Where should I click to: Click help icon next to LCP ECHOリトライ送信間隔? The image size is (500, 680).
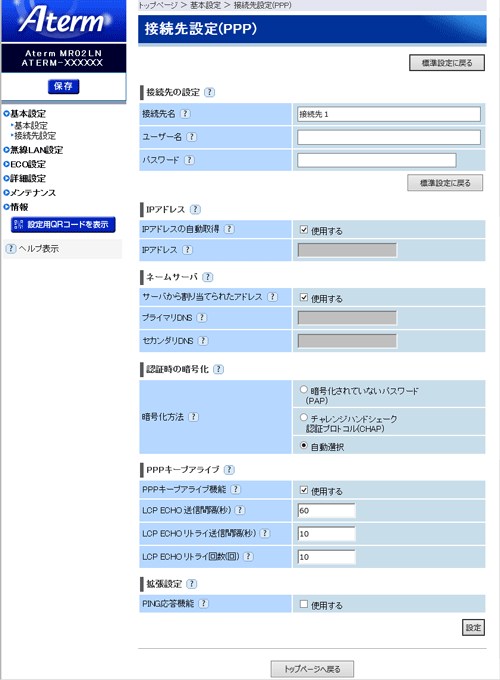[265, 533]
